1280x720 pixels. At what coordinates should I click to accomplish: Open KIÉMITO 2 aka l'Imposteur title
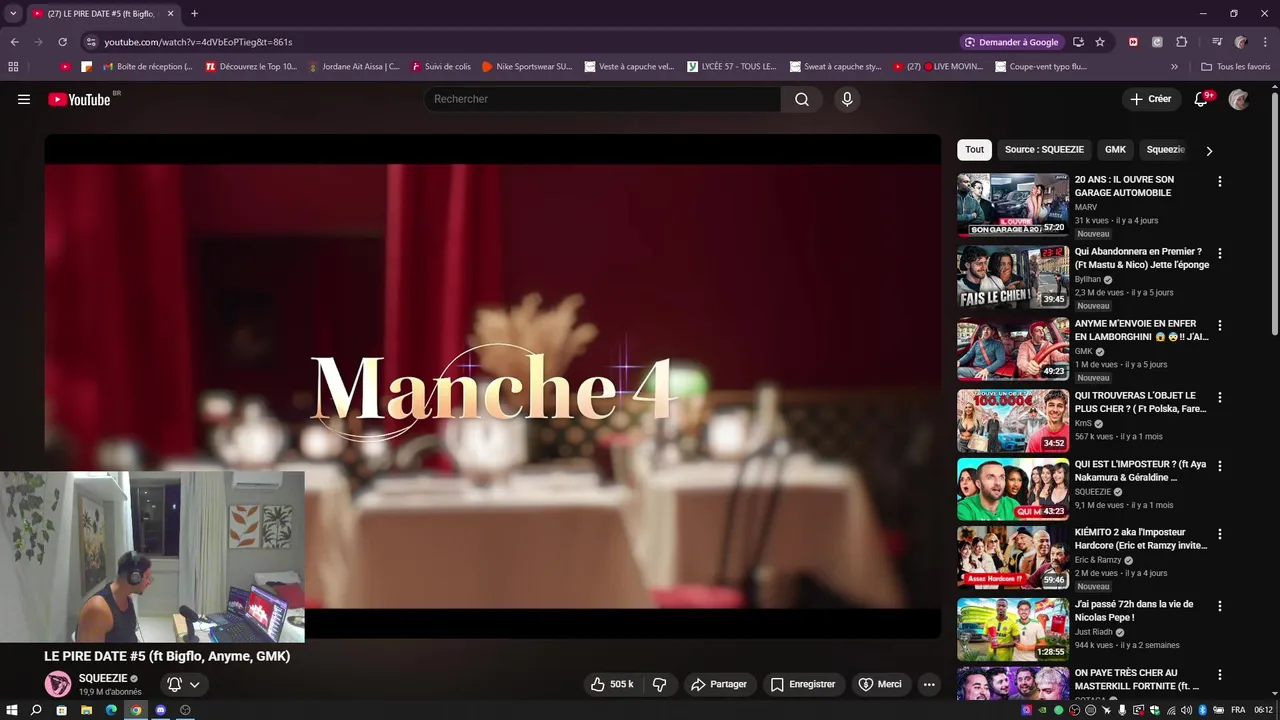1141,539
